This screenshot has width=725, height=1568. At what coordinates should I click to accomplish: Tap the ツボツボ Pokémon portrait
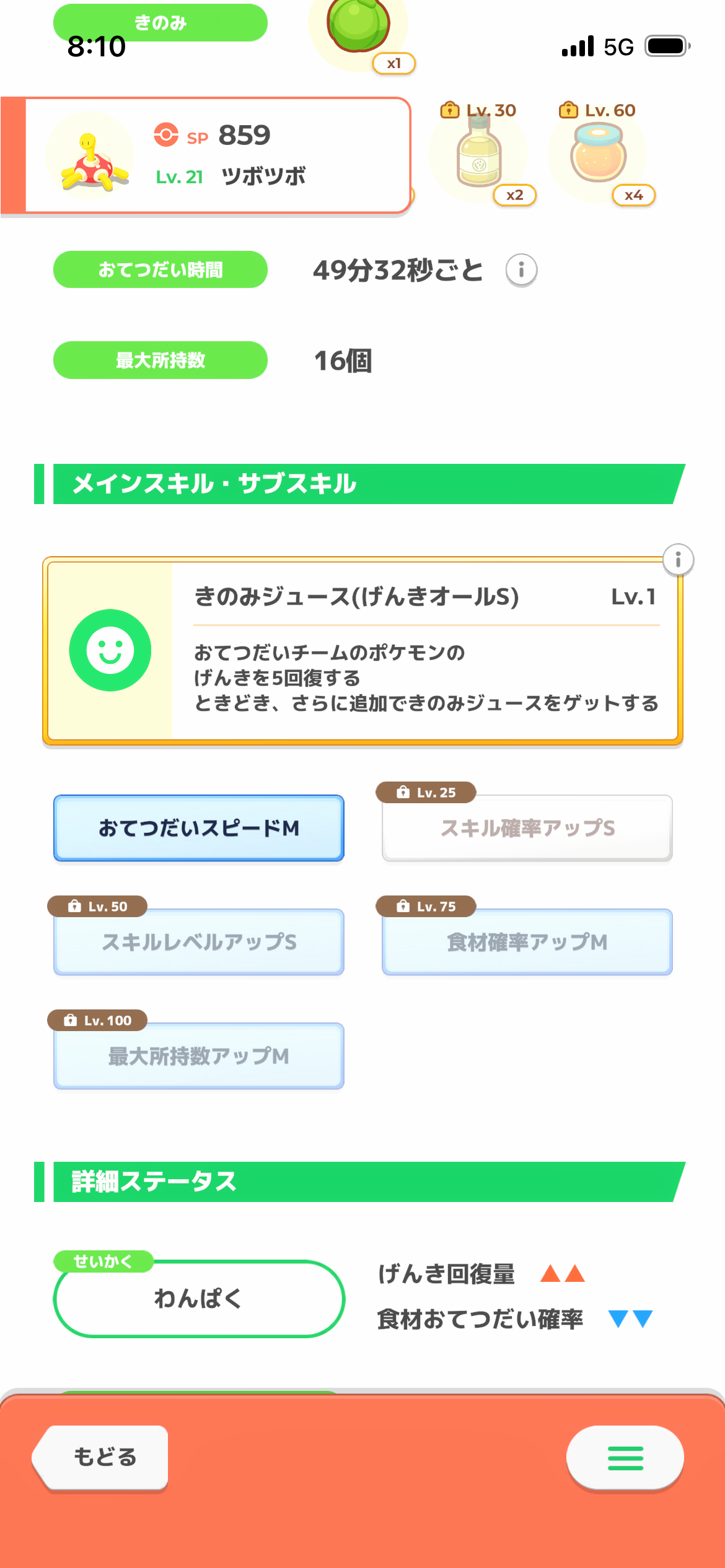pyautogui.click(x=90, y=157)
